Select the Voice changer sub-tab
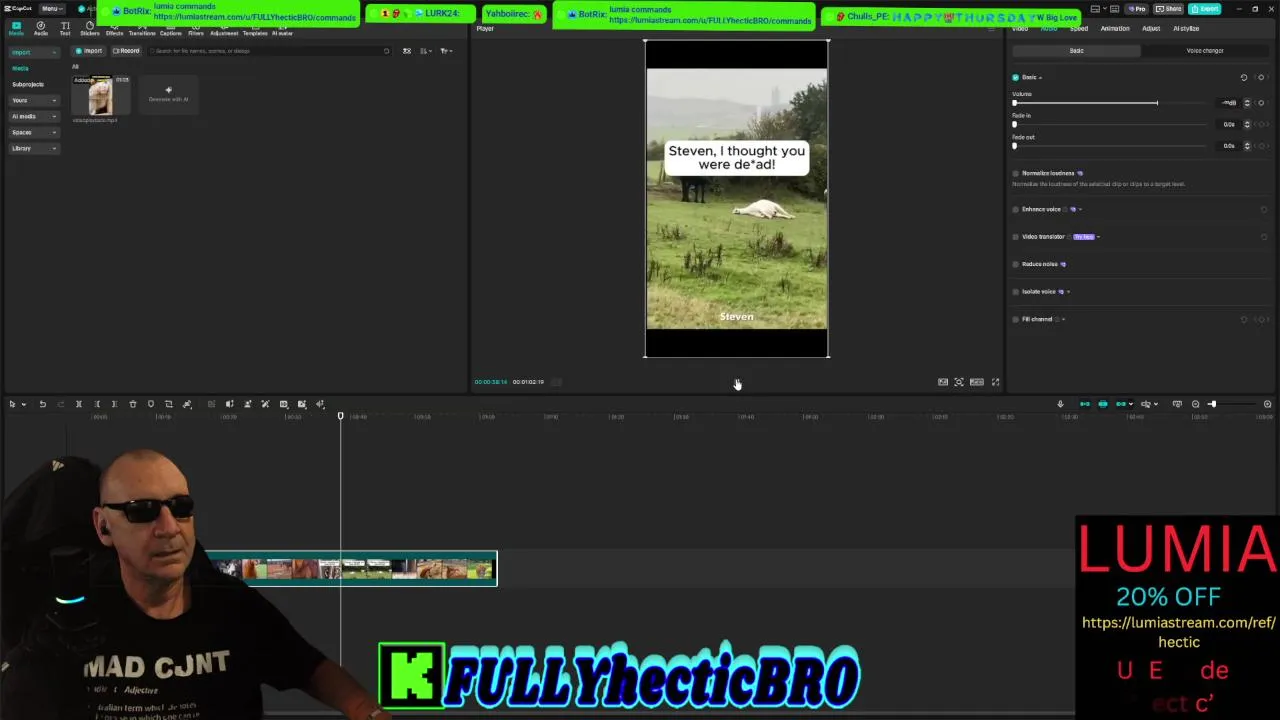Screen dimensions: 1280x720 (1205, 50)
